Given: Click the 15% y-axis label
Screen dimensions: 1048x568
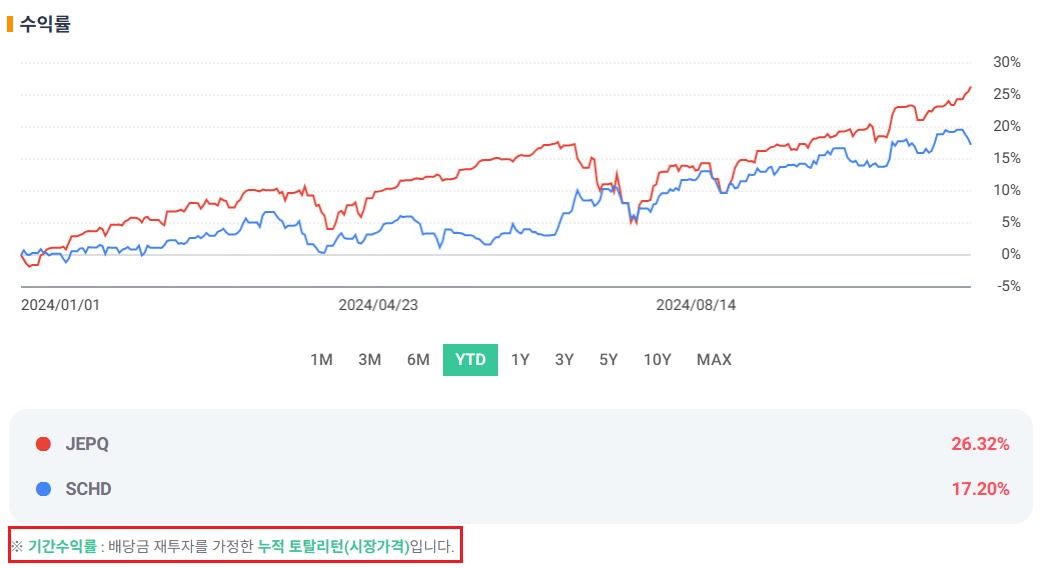Looking at the screenshot, I should (x=1007, y=158).
